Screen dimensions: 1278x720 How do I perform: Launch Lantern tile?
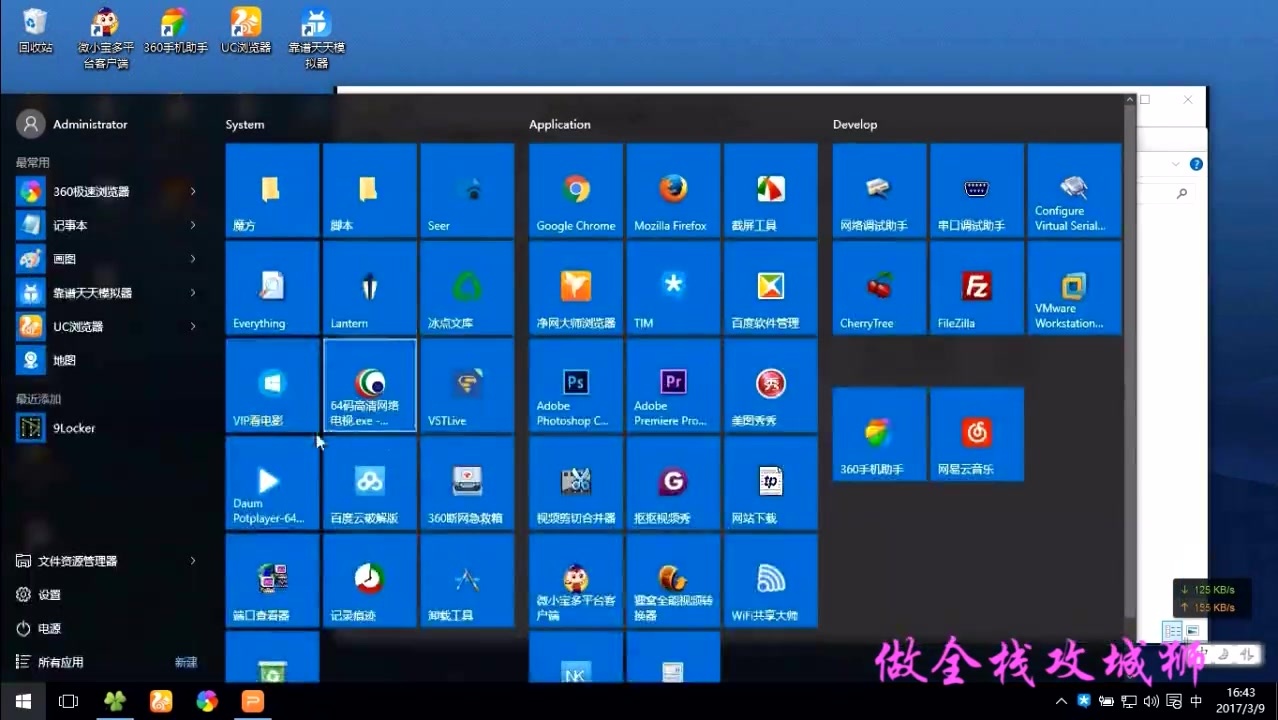(x=370, y=288)
